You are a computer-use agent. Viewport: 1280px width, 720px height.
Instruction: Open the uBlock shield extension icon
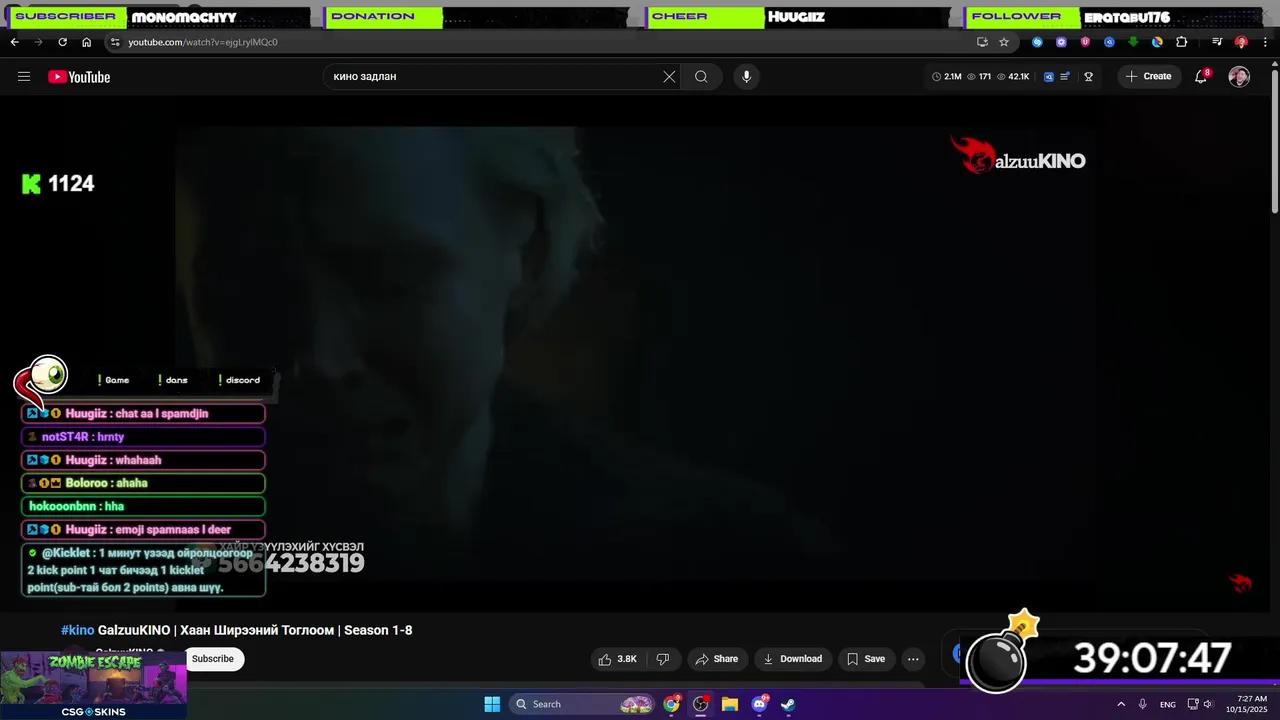click(x=1085, y=42)
